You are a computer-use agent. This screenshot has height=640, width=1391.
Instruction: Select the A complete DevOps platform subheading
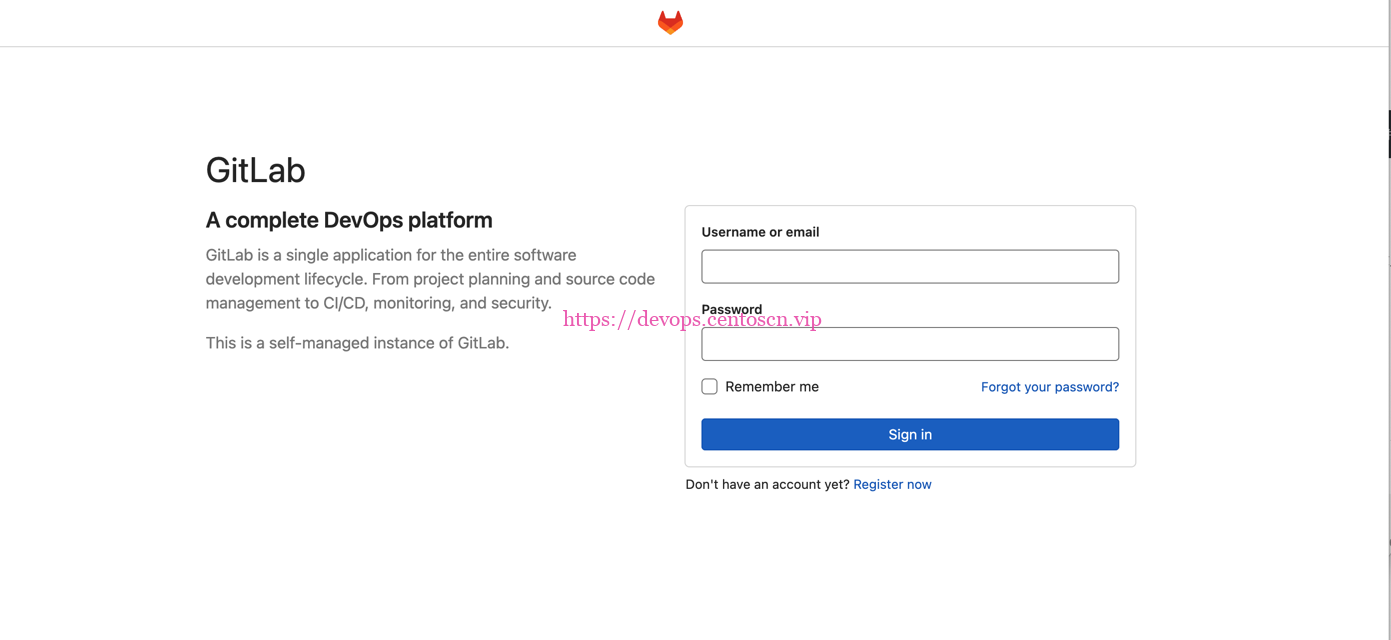coord(349,220)
